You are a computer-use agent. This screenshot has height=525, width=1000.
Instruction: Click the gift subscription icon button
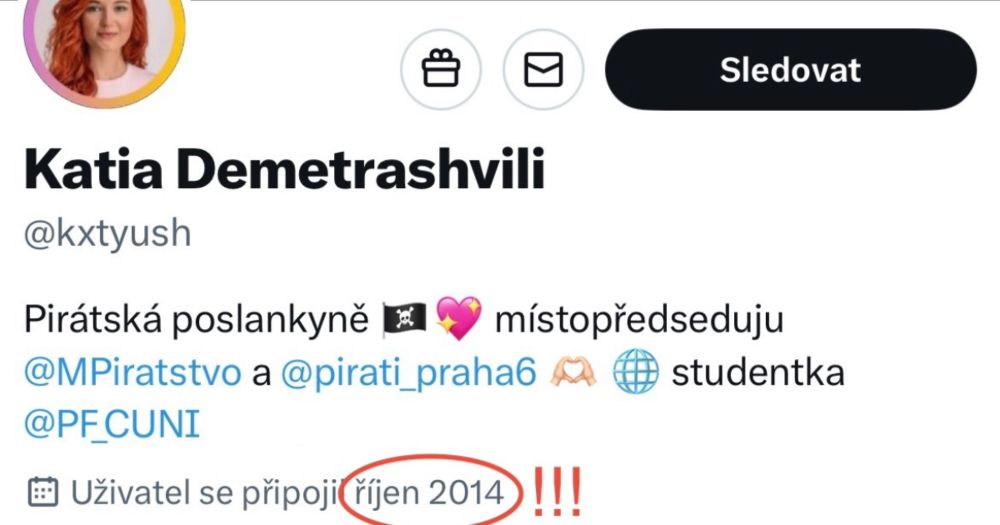click(x=441, y=69)
